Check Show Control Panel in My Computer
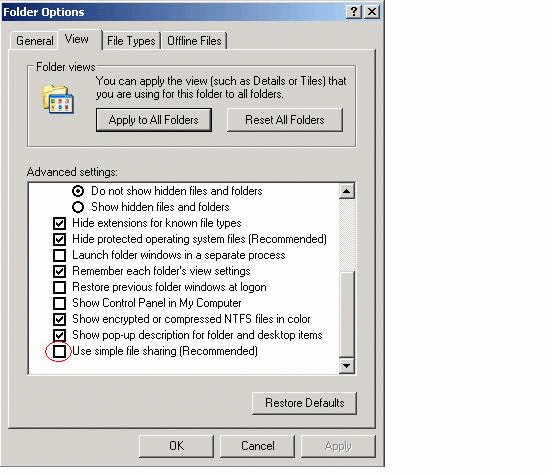551x475 pixels. click(59, 303)
